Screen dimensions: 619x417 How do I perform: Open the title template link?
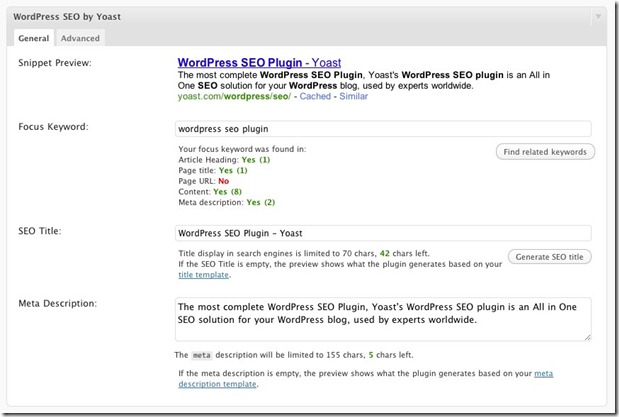[203, 275]
